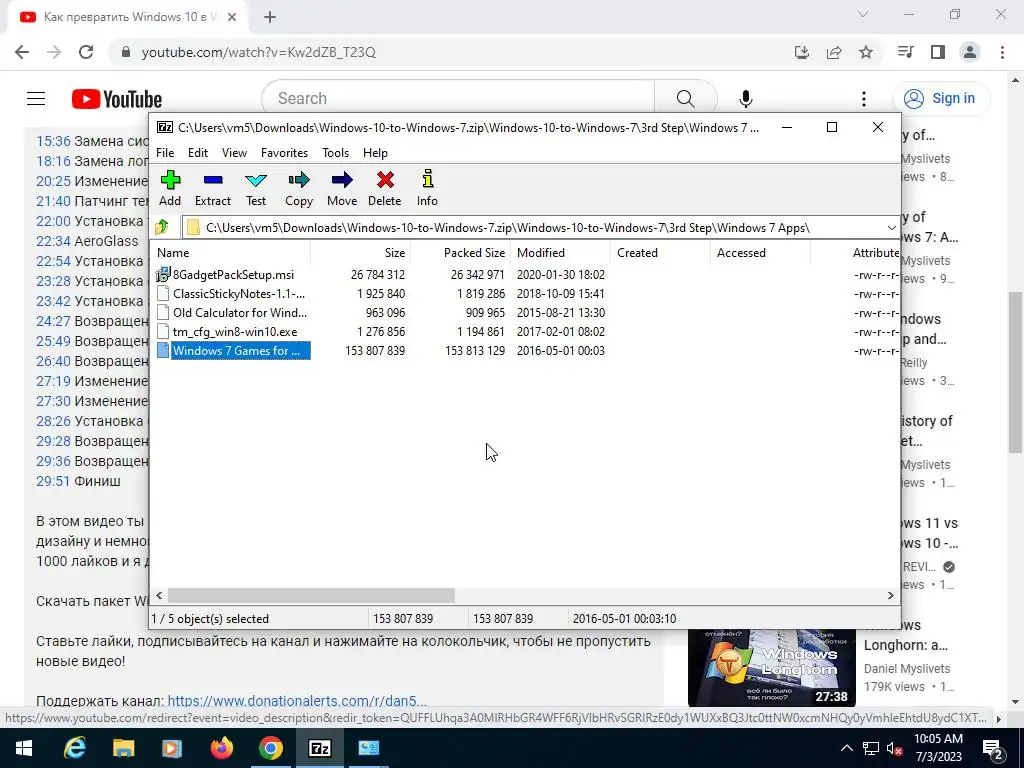Open the Info tool in 7-Zip

[x=427, y=189]
